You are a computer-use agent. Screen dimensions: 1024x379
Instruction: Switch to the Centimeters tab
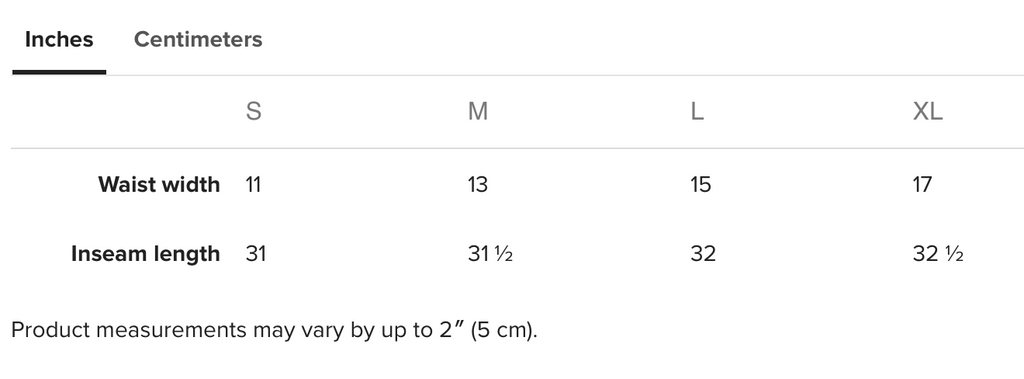point(198,39)
